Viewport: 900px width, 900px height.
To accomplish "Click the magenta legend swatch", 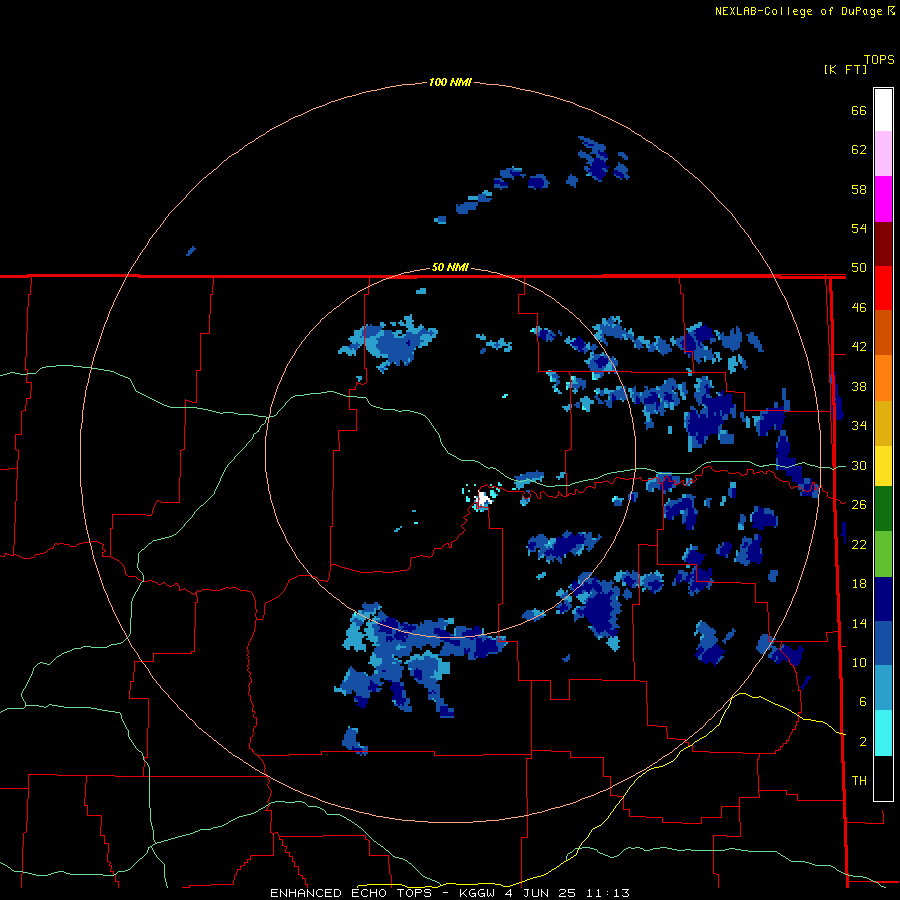I will [883, 199].
